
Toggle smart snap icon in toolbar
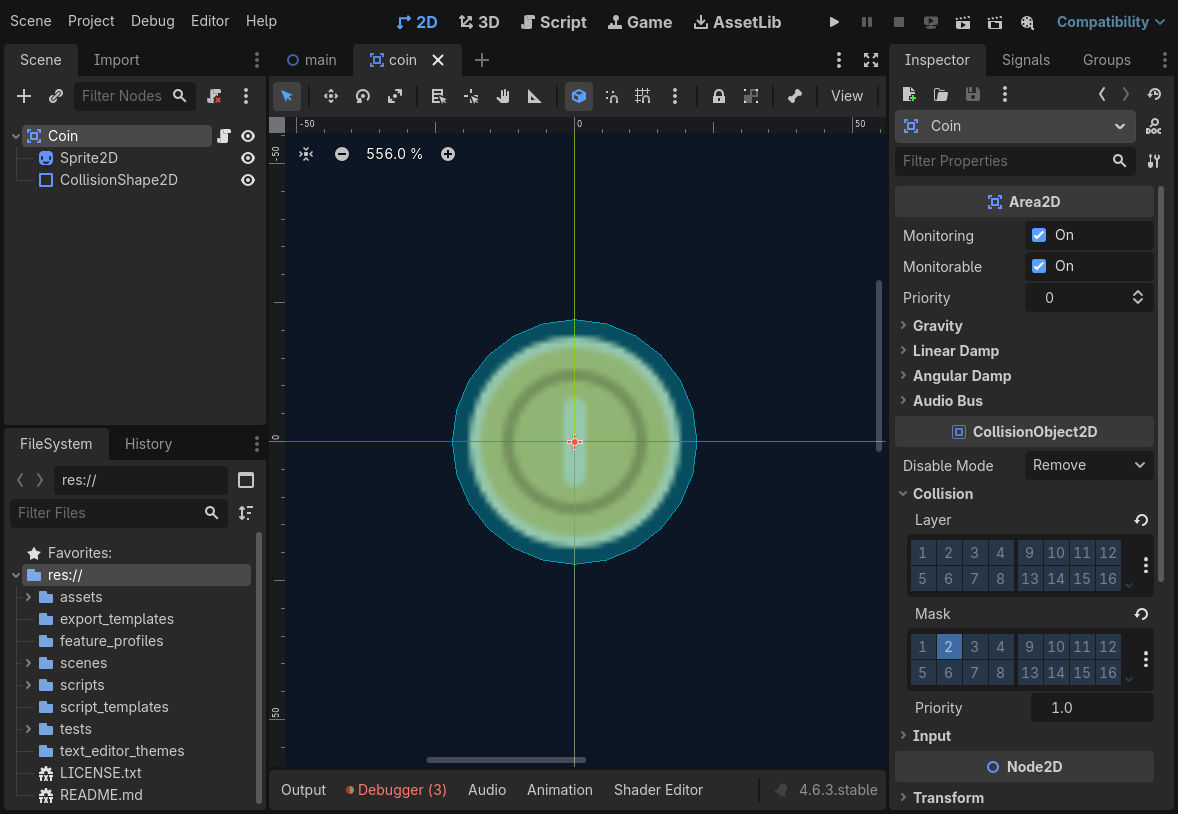(612, 96)
